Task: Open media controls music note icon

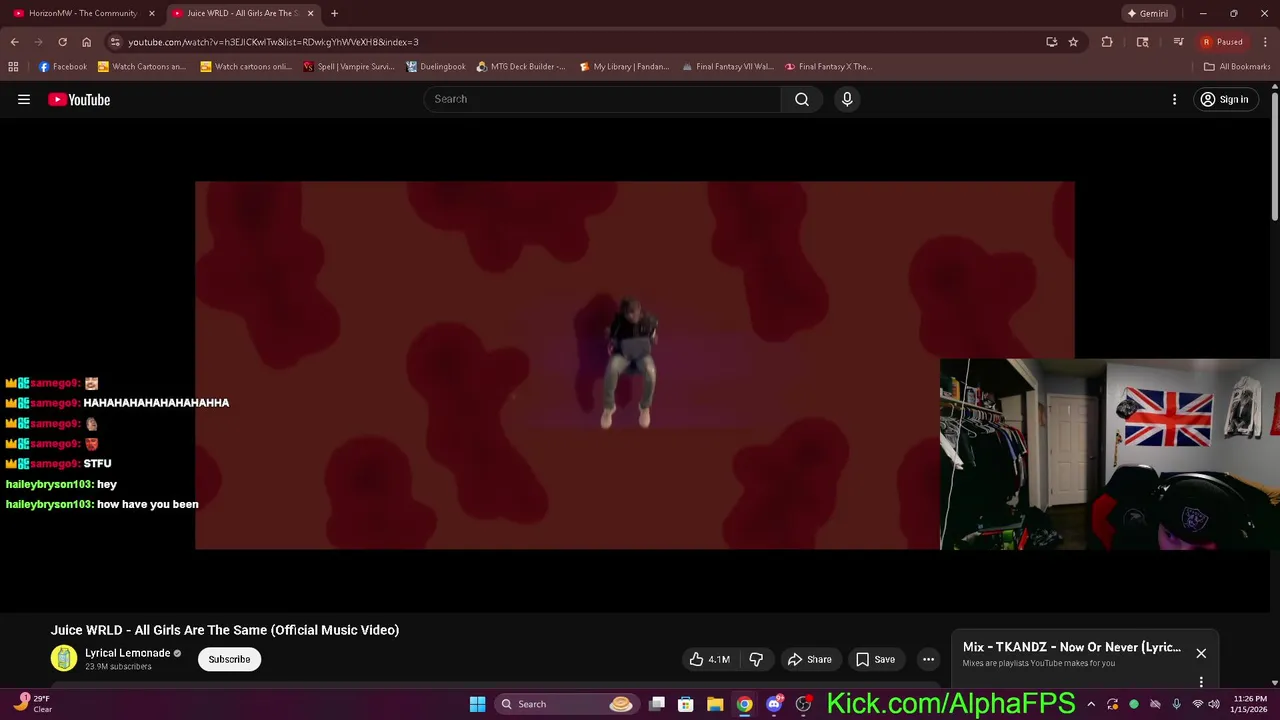Action: [1178, 42]
